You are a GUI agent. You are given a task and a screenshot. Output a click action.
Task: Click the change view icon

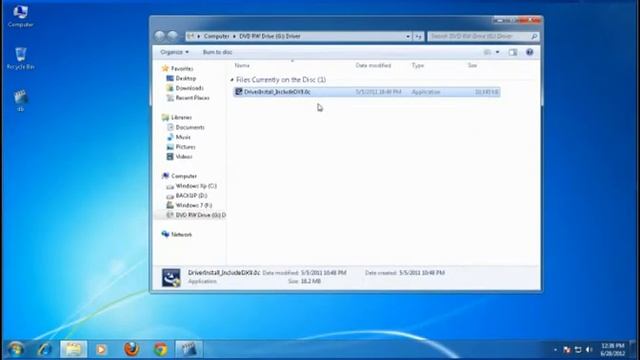(487, 52)
